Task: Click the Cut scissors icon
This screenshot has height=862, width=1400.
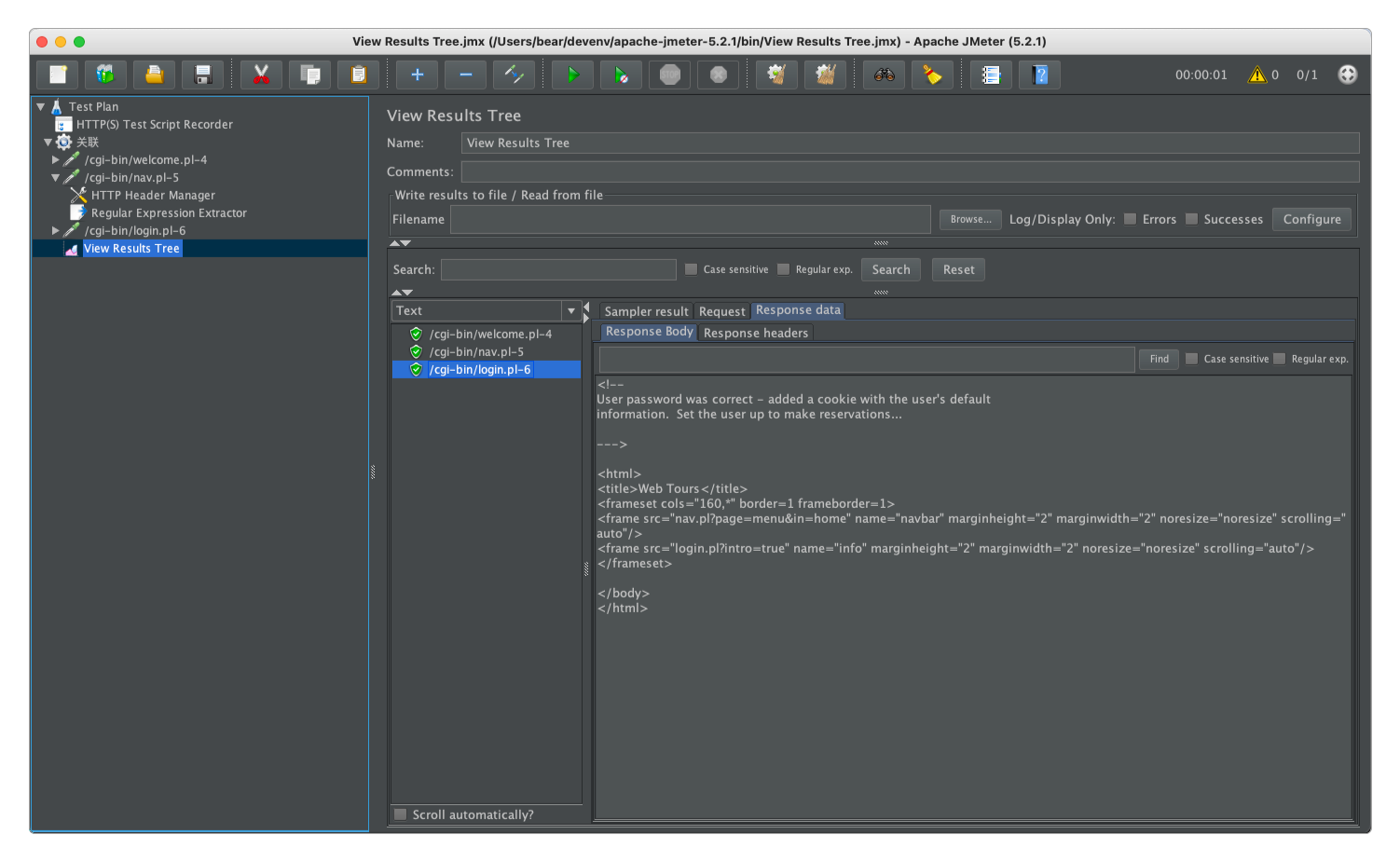Action: [262, 75]
